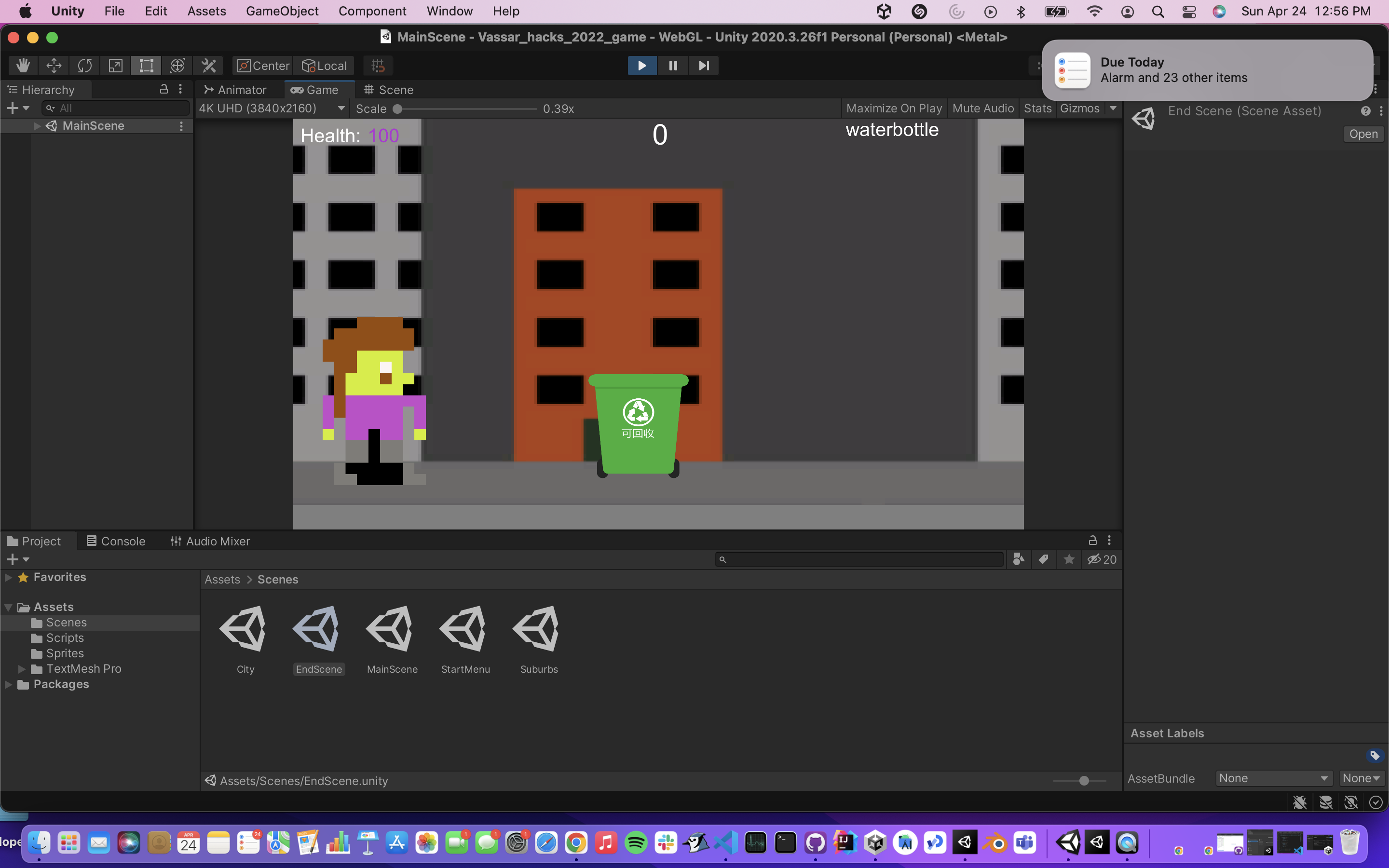Toggle Center pivot mode button
The height and width of the screenshot is (868, 1389).
263,66
